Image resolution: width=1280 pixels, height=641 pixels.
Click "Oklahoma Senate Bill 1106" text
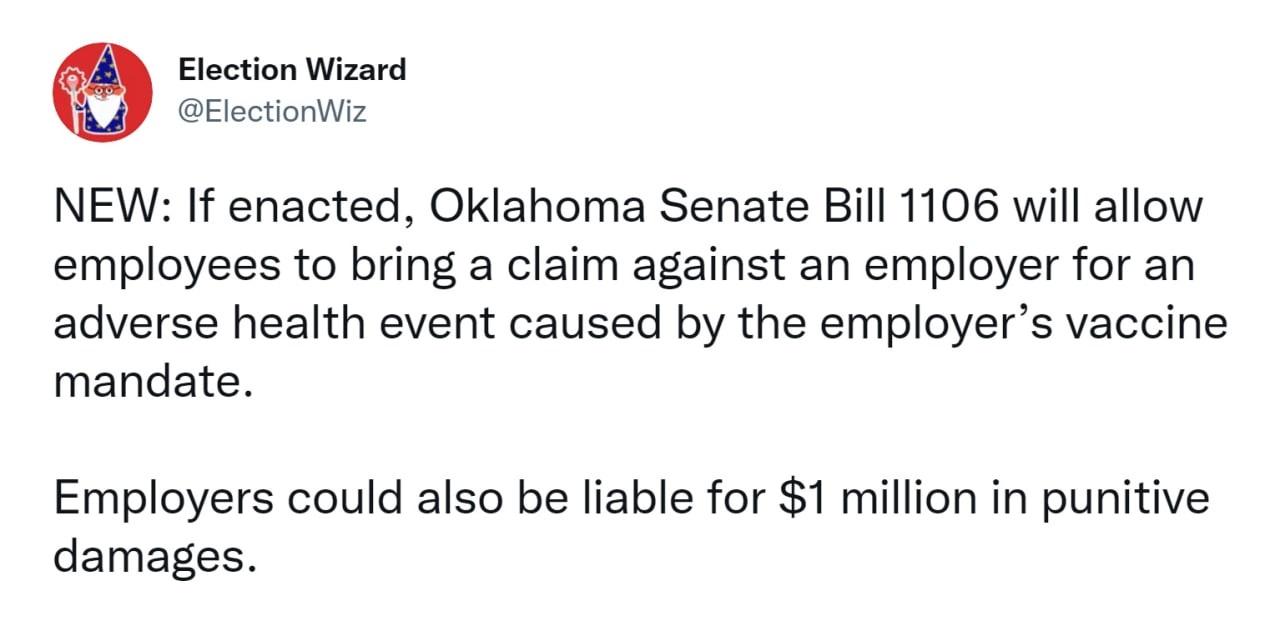(717, 206)
